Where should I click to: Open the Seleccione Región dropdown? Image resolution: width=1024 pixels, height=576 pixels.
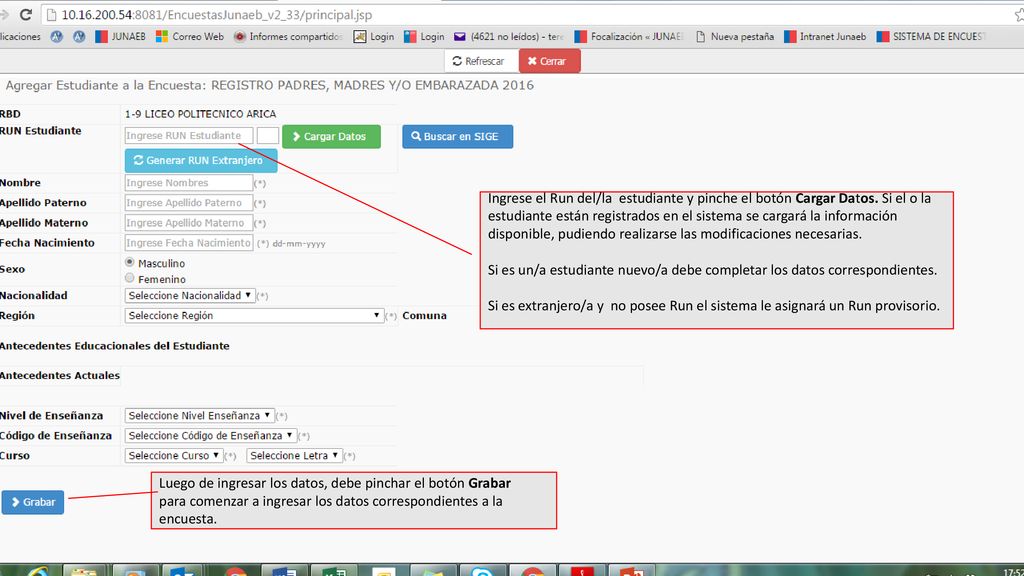pos(253,315)
